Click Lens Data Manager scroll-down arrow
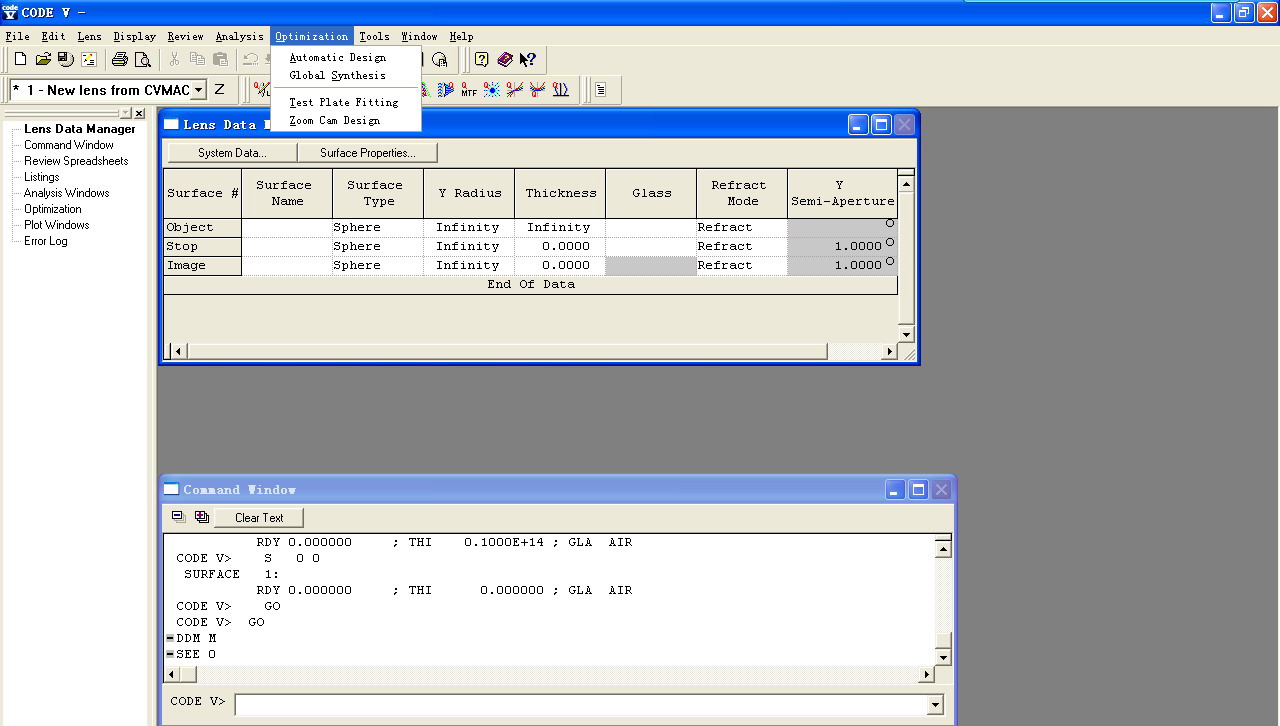 (906, 334)
